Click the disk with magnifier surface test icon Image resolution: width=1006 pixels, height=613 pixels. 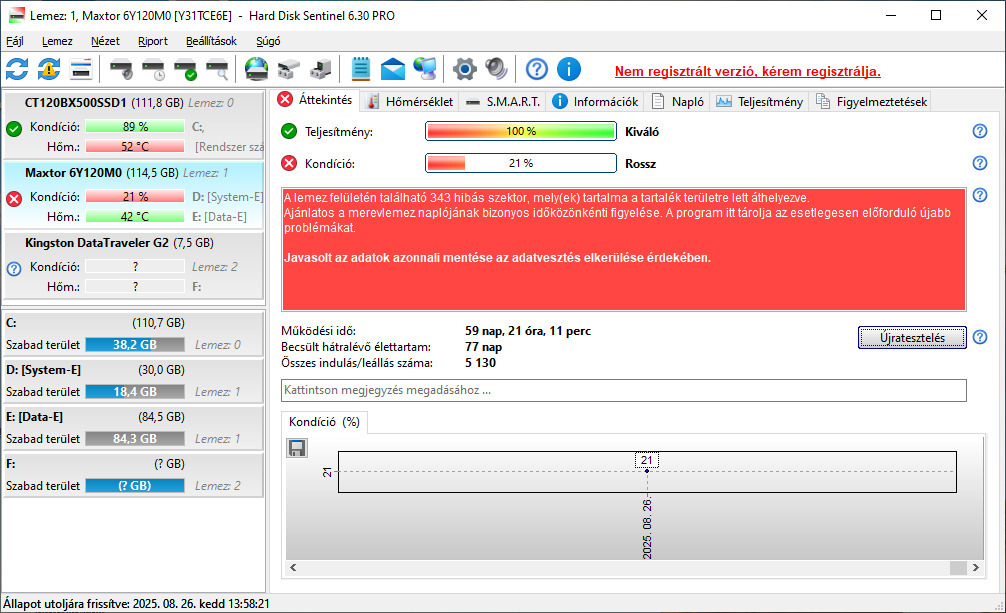(217, 69)
